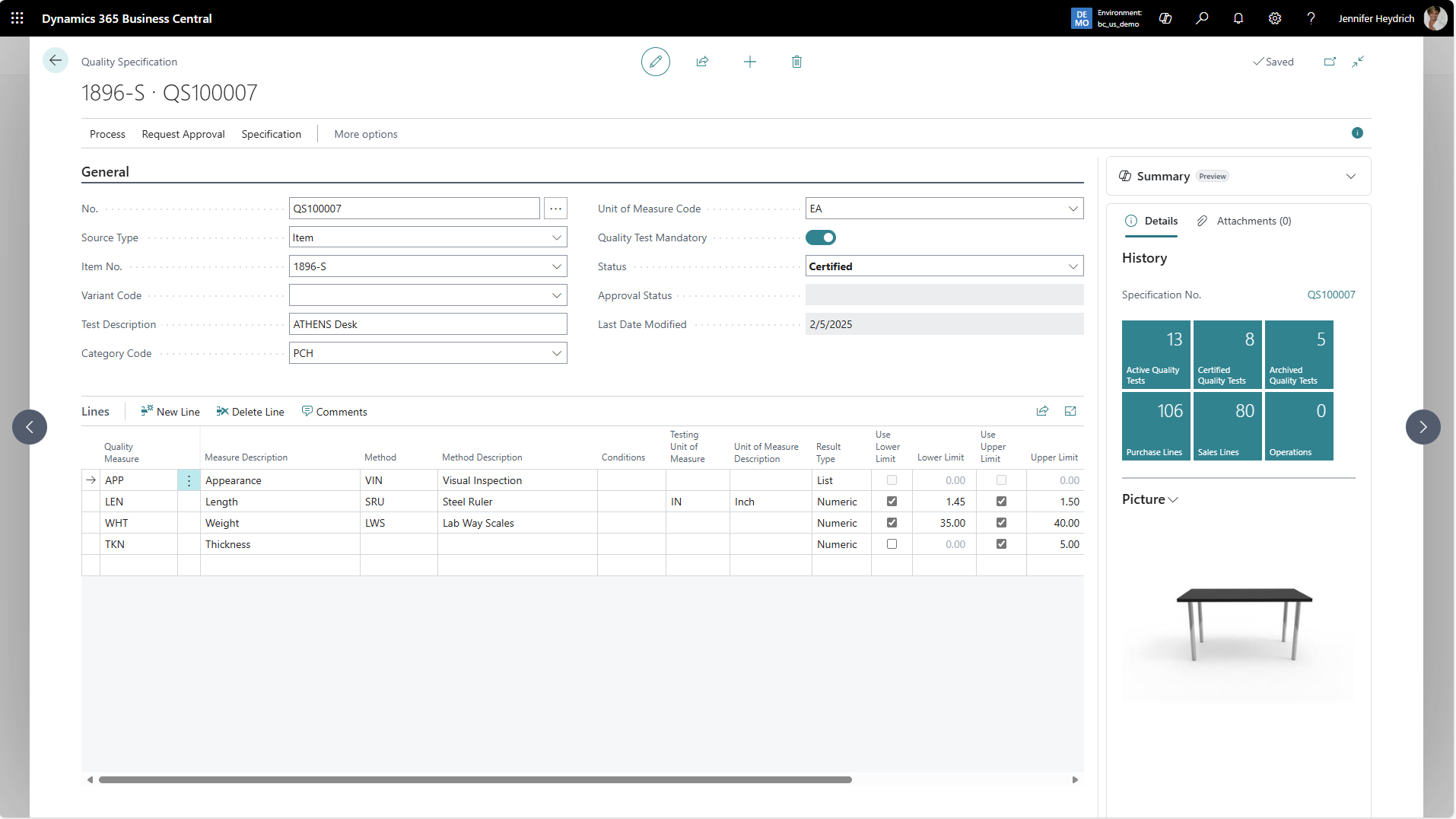The image size is (1456, 819).
Task: Open the notifications bell icon
Action: [x=1238, y=18]
